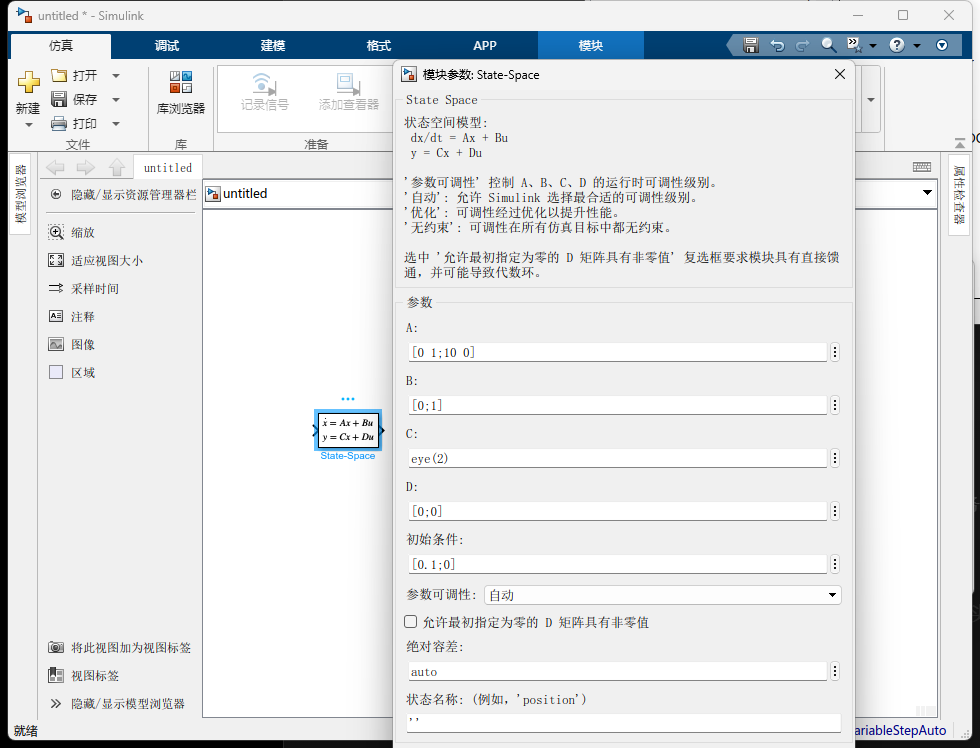The image size is (980, 748).
Task: Switch to the 仿真 tab
Action: tap(61, 46)
